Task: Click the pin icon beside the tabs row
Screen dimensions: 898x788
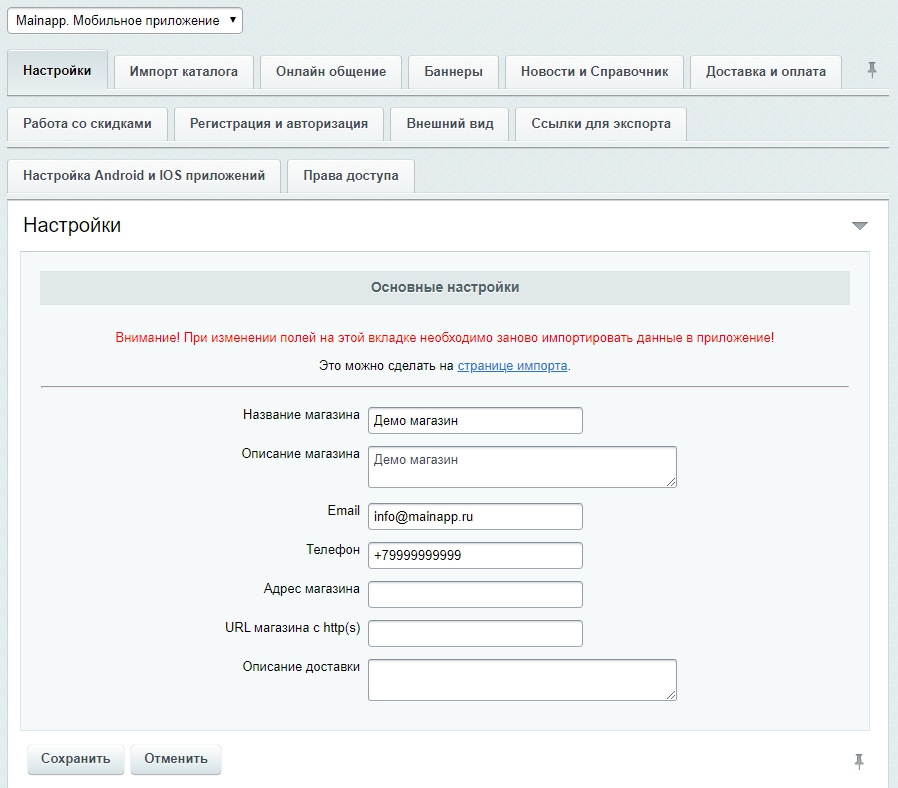Action: pyautogui.click(x=872, y=70)
